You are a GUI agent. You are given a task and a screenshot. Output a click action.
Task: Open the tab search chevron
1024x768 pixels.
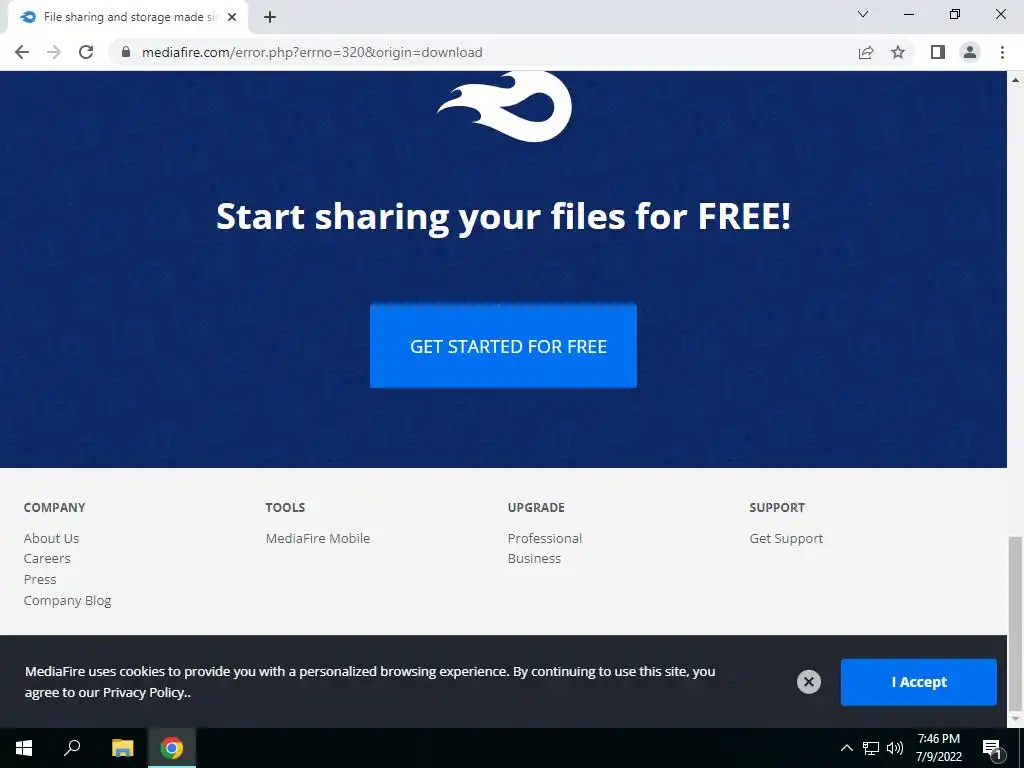pyautogui.click(x=863, y=14)
